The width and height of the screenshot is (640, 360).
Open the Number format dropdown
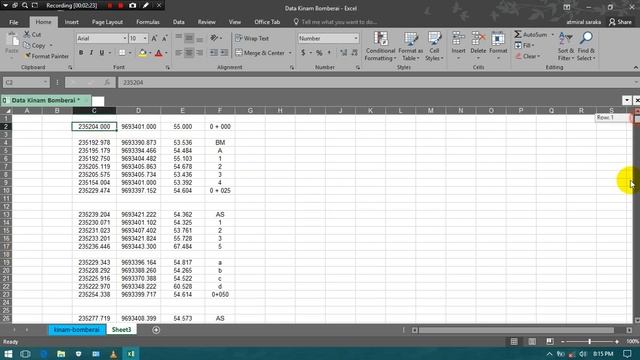pos(356,38)
